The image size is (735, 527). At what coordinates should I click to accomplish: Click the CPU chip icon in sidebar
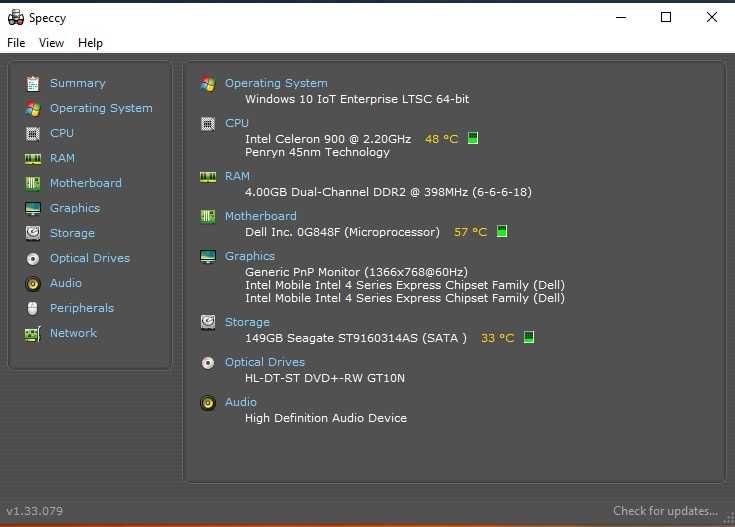[x=33, y=134]
